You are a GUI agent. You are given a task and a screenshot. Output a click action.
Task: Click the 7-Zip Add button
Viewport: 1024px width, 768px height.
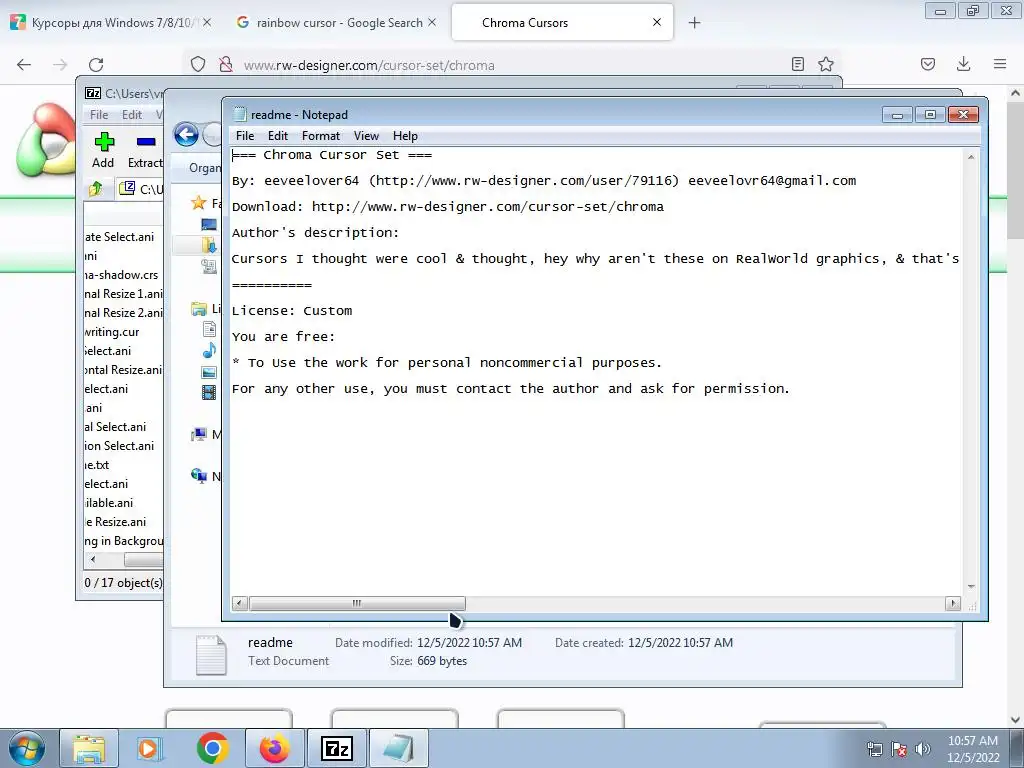[x=103, y=151]
